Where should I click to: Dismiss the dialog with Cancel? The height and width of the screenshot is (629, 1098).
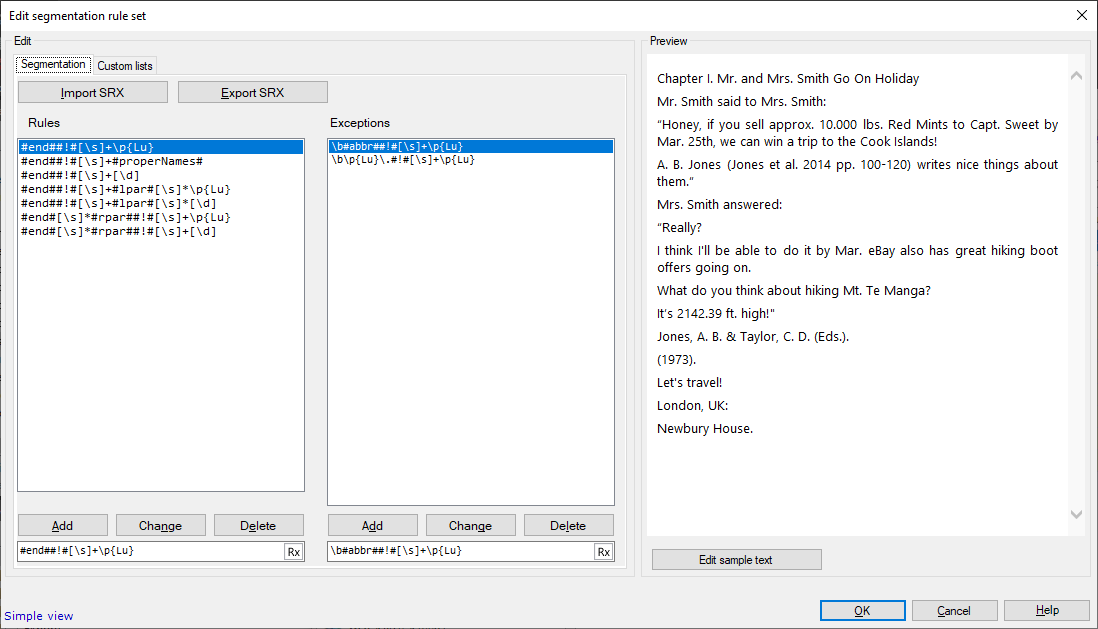tap(954, 610)
